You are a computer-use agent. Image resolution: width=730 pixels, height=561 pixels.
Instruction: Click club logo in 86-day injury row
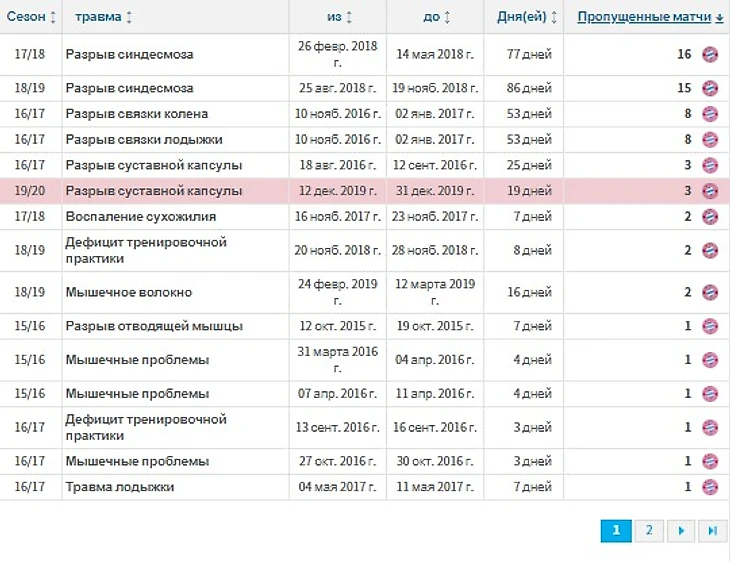710,88
